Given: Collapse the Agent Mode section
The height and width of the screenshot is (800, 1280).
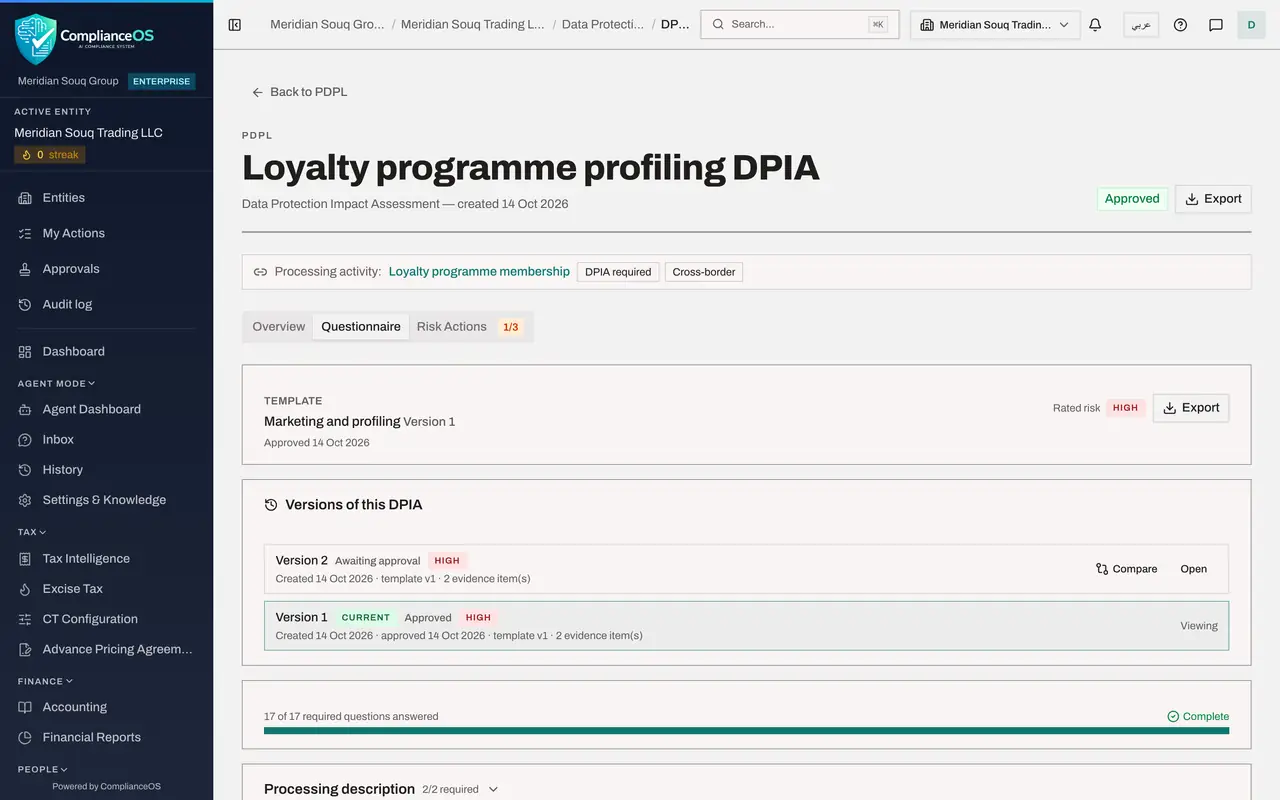Looking at the screenshot, I should pyautogui.click(x=56, y=383).
